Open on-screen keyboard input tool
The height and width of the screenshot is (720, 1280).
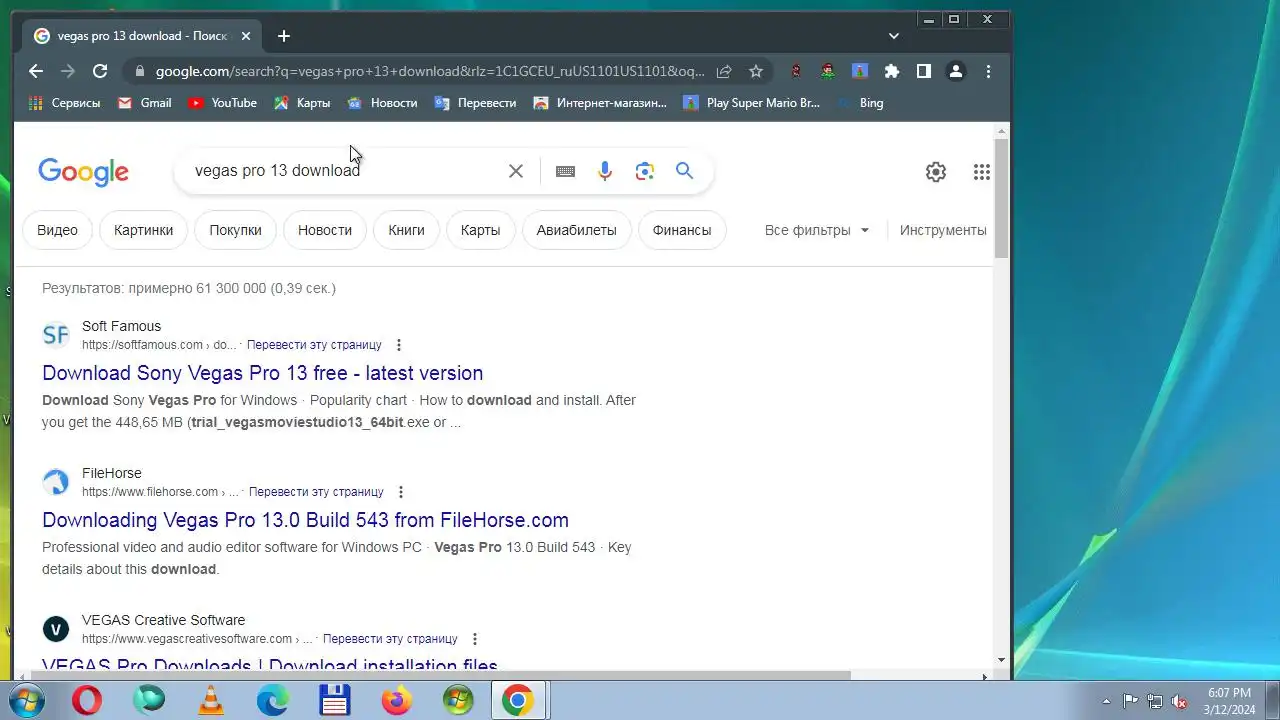pos(565,171)
